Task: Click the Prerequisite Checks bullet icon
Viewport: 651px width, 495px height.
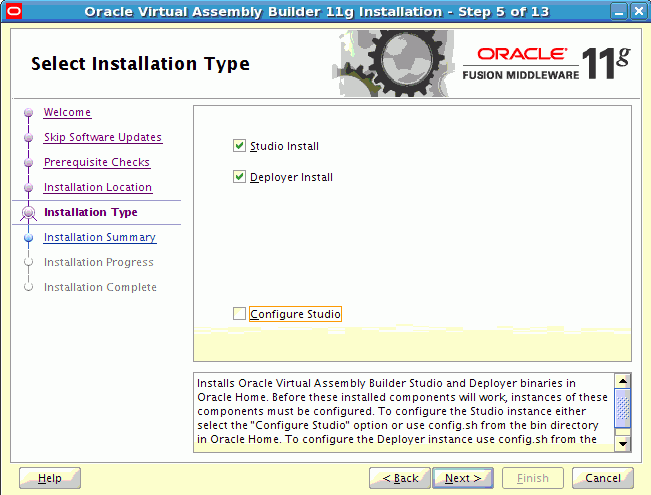Action: 29,162
